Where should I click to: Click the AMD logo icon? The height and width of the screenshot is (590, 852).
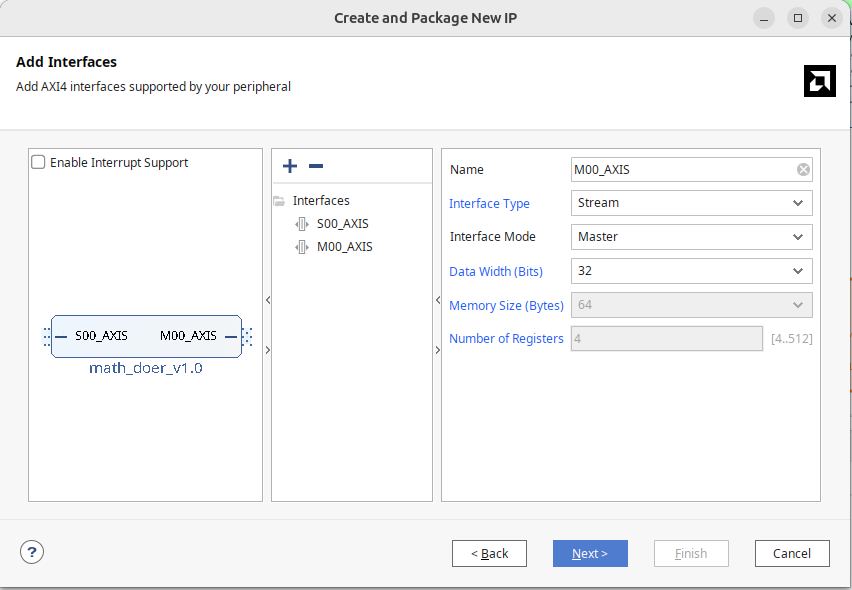point(819,81)
